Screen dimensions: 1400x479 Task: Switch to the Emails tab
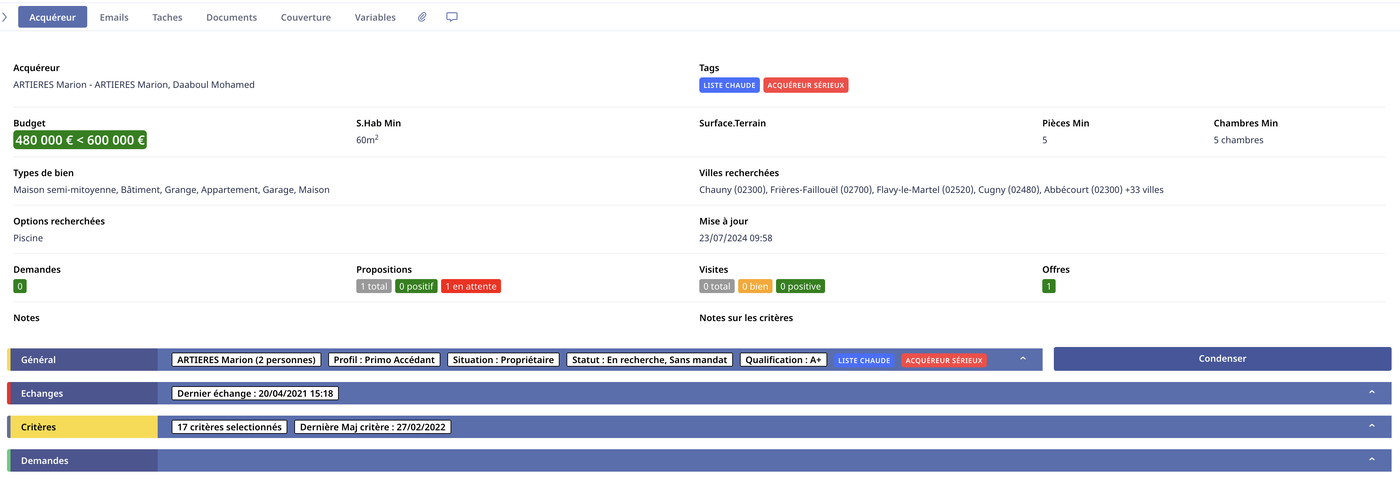114,17
